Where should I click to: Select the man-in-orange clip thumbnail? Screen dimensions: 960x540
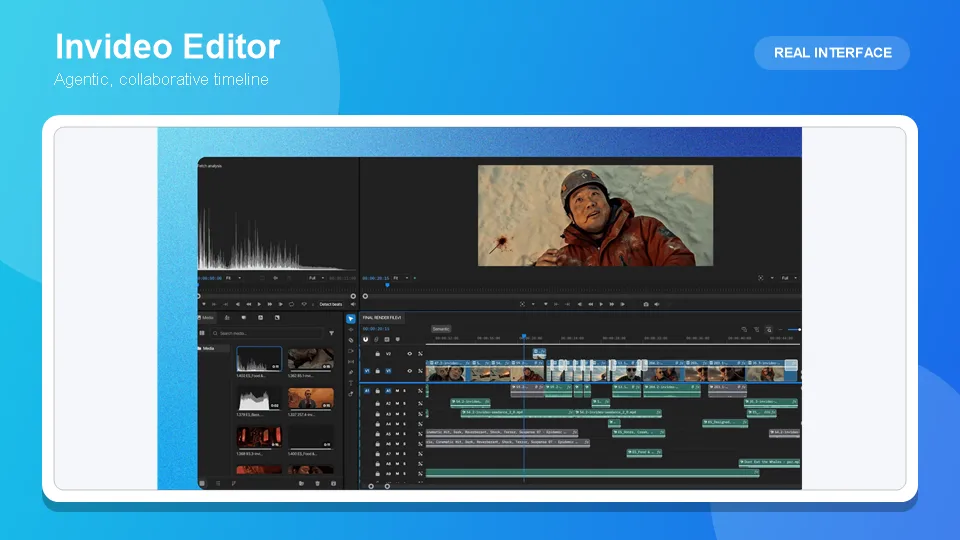tap(310, 399)
